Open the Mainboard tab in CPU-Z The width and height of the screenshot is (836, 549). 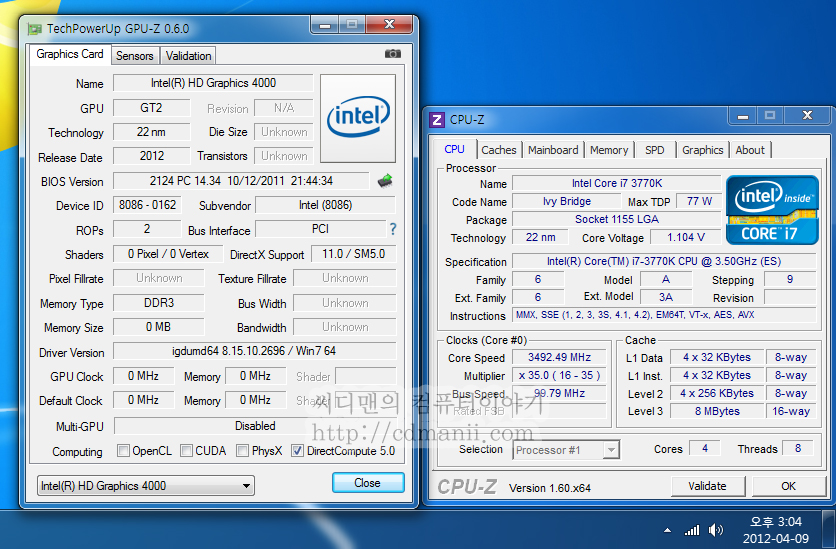(553, 150)
